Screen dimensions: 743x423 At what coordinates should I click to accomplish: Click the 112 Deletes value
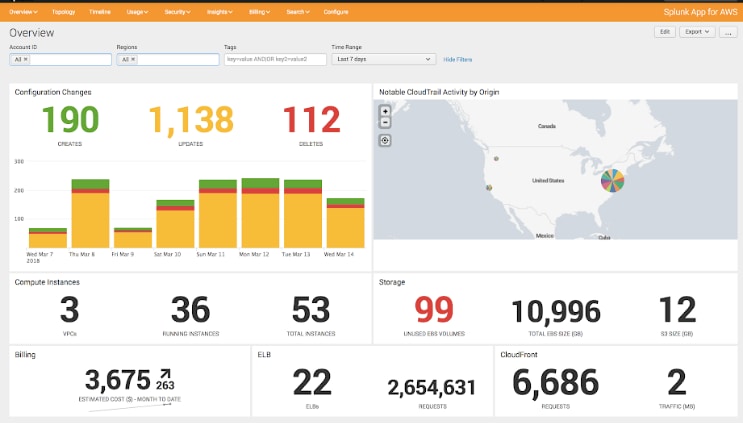311,119
